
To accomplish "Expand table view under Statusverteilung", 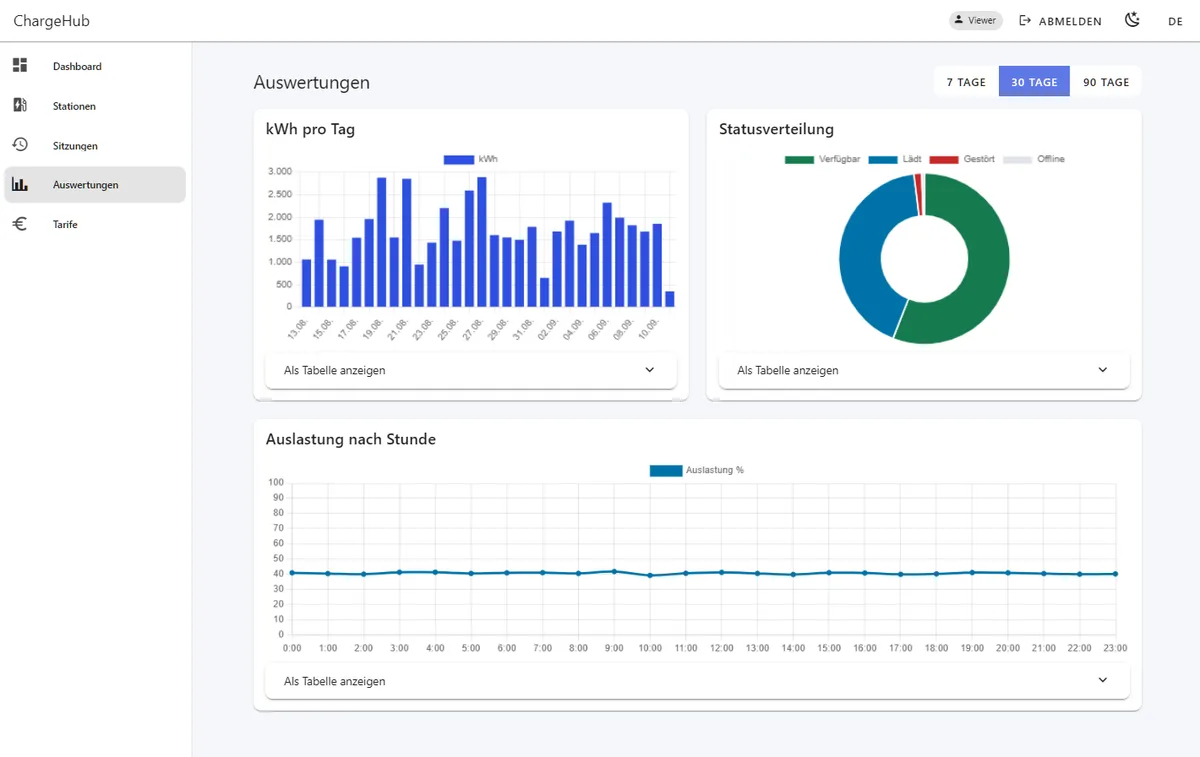I will tap(924, 370).
